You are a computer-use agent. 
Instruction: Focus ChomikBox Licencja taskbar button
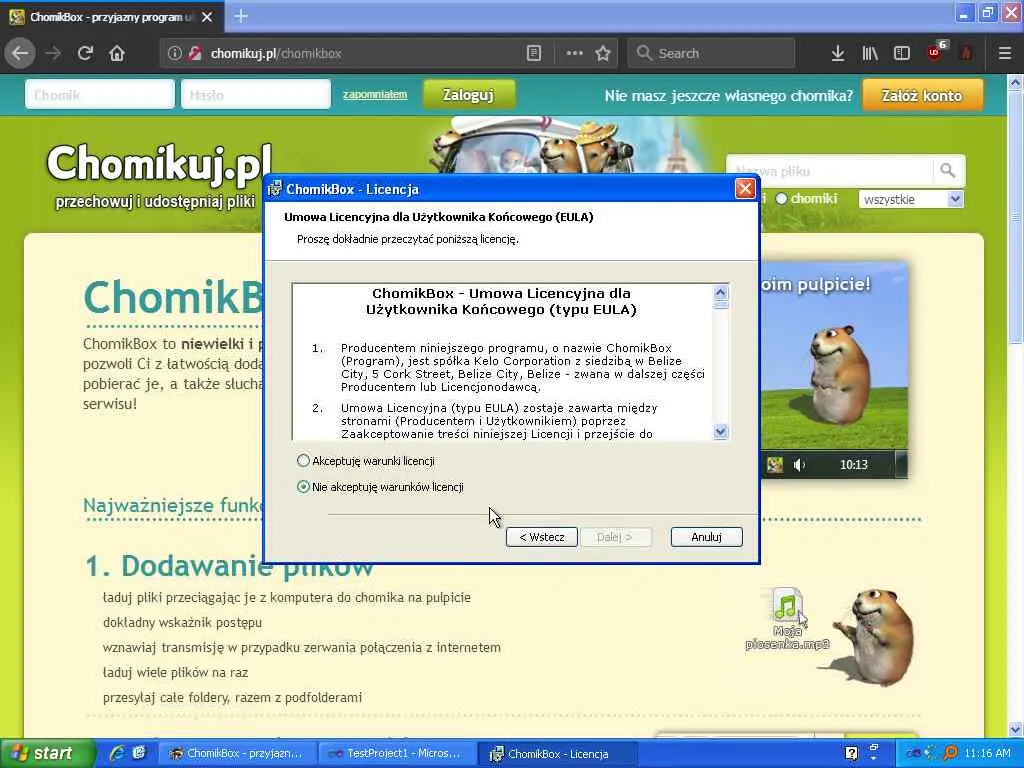556,754
